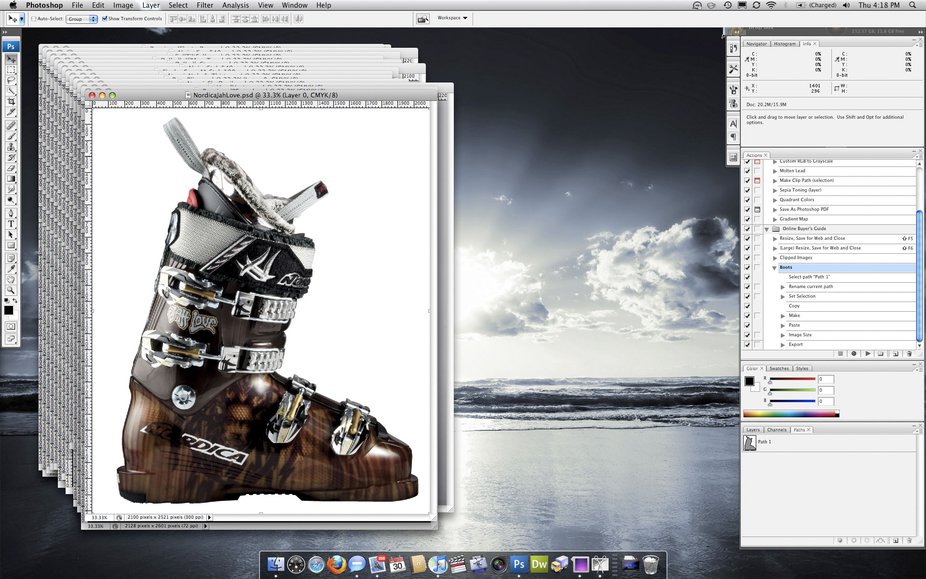
Task: Delete the selected action with trash icon
Action: tap(909, 354)
